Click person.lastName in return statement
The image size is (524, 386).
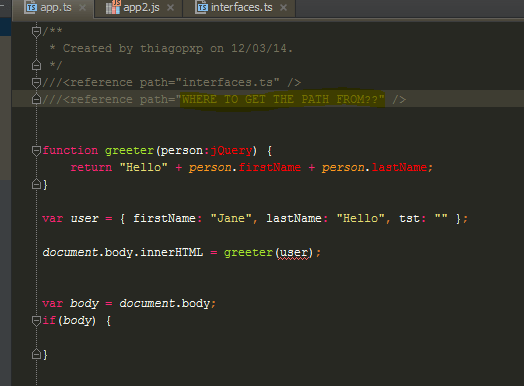pyautogui.click(x=375, y=167)
